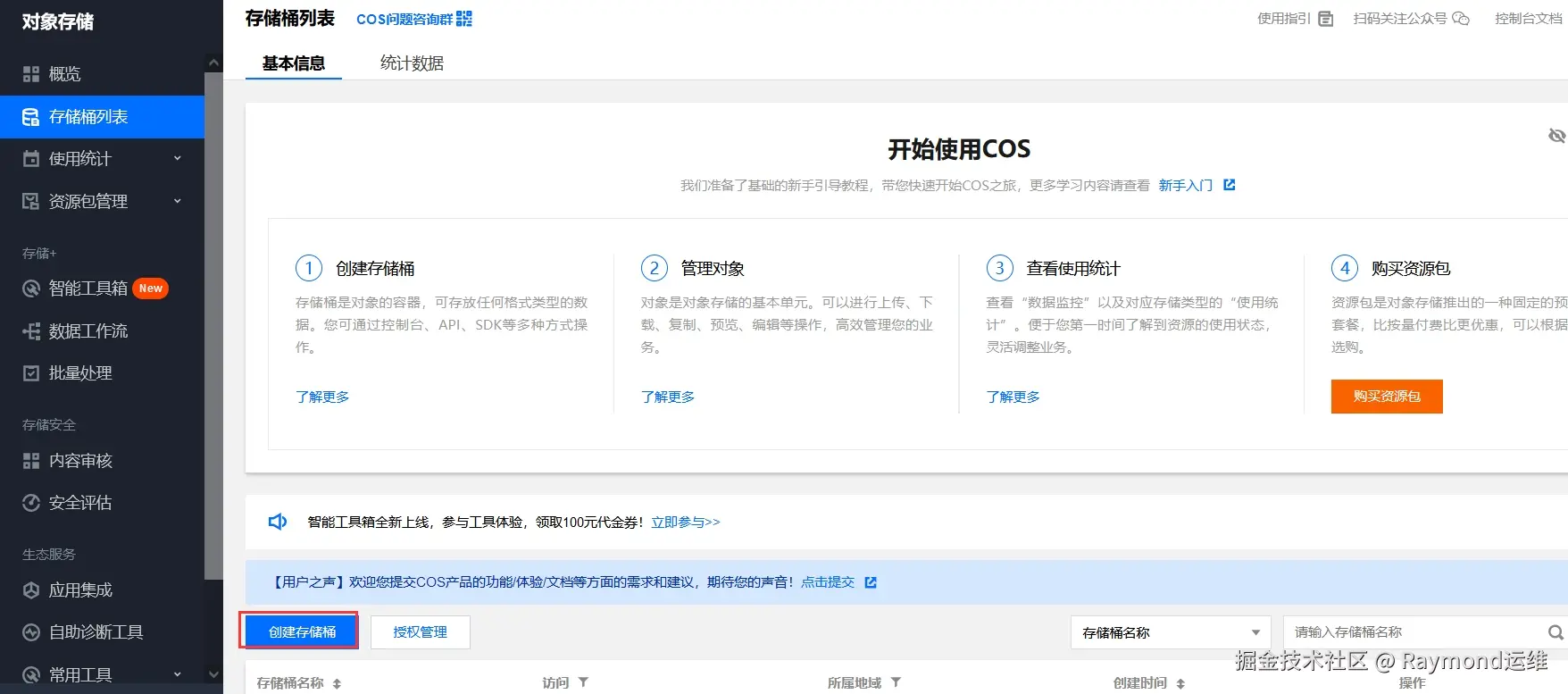Click filter icon in 所属地域 column header
The height and width of the screenshot is (694, 1568).
coord(896,682)
